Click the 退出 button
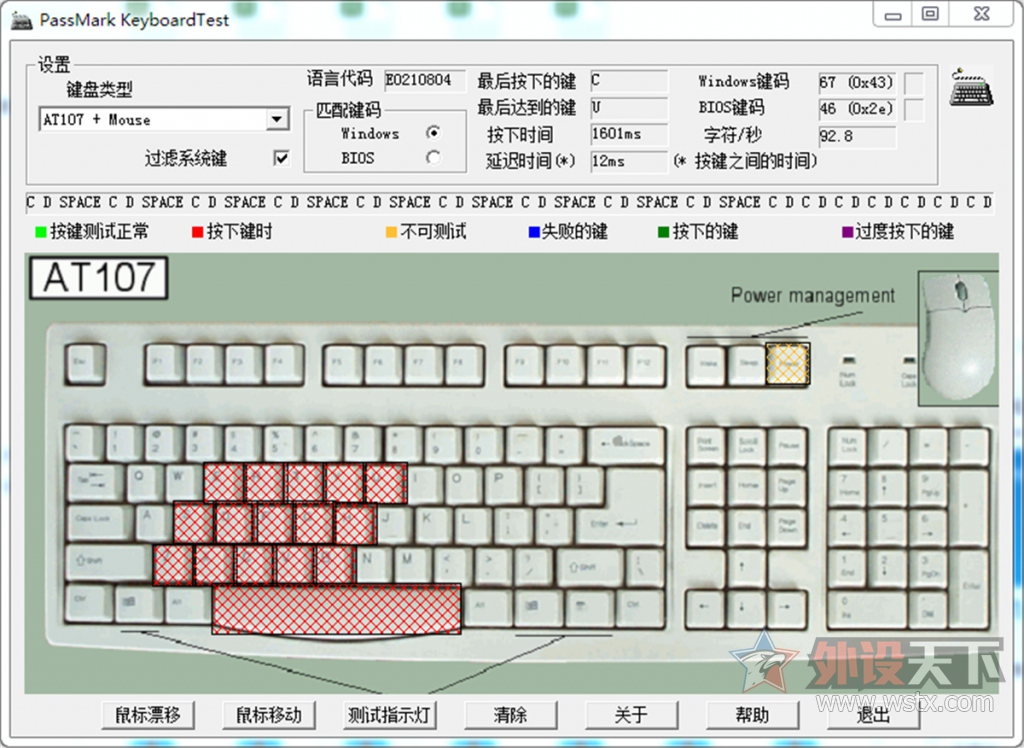Image resolution: width=1024 pixels, height=748 pixels. [873, 715]
